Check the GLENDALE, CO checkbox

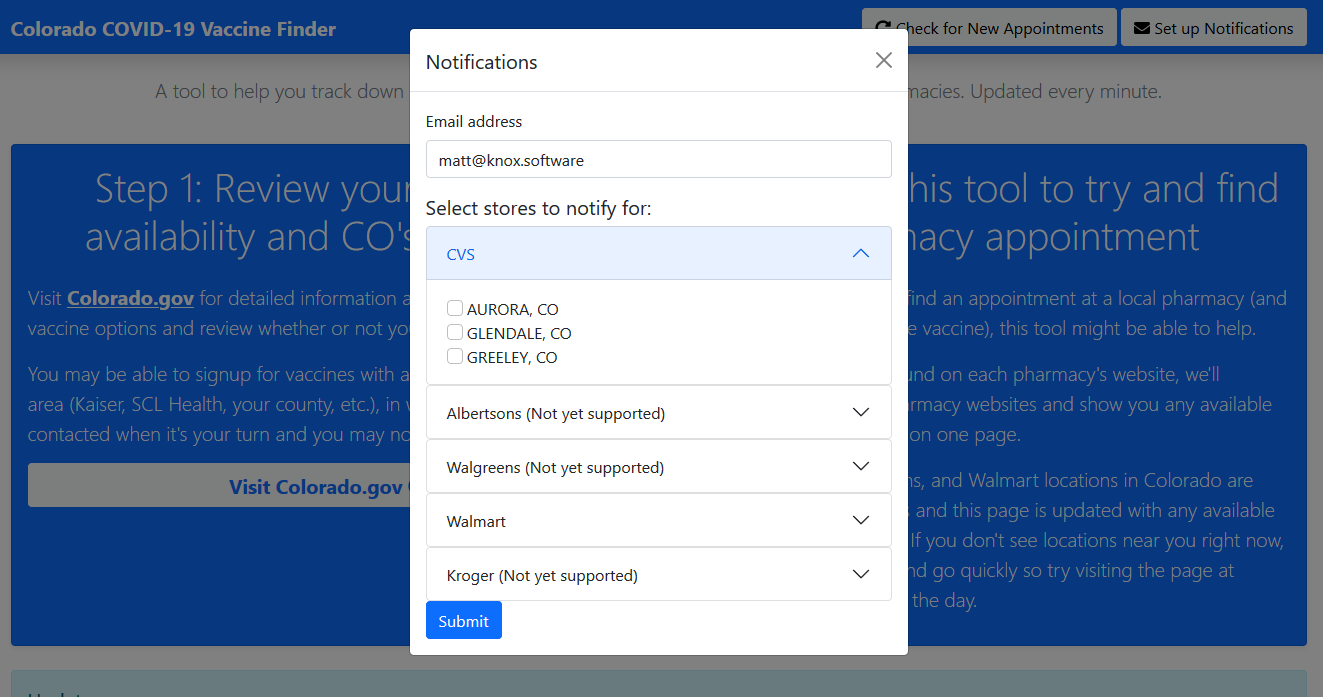455,333
